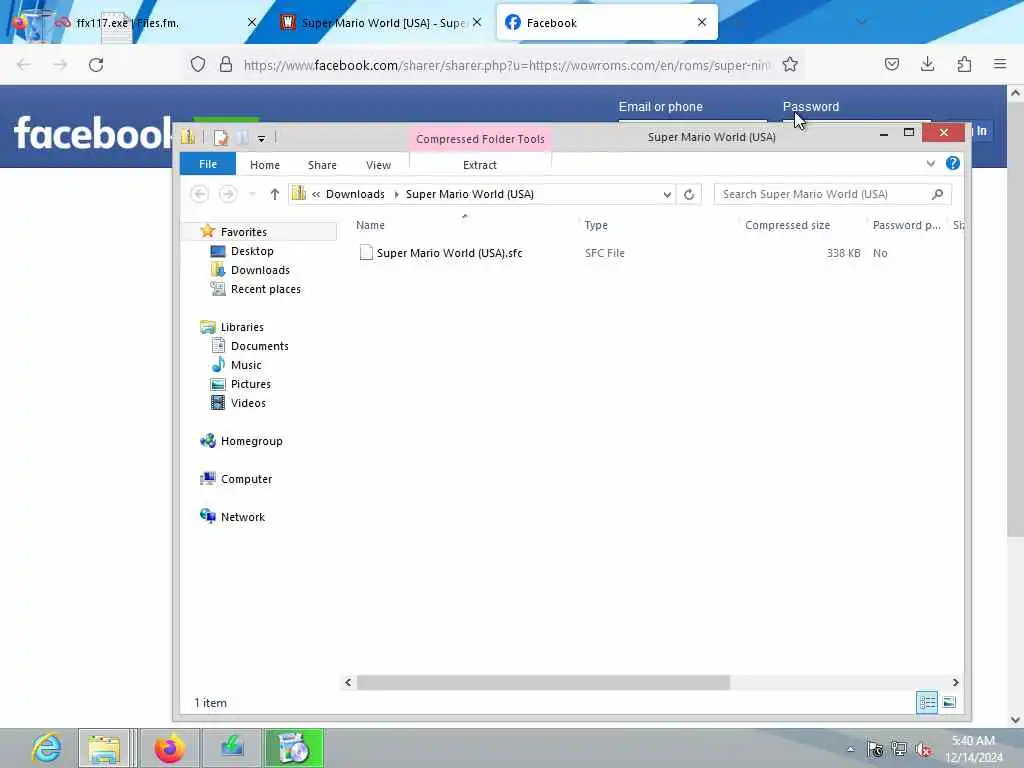The height and width of the screenshot is (768, 1024).
Task: Open Save to Pocket icon
Action: point(891,64)
